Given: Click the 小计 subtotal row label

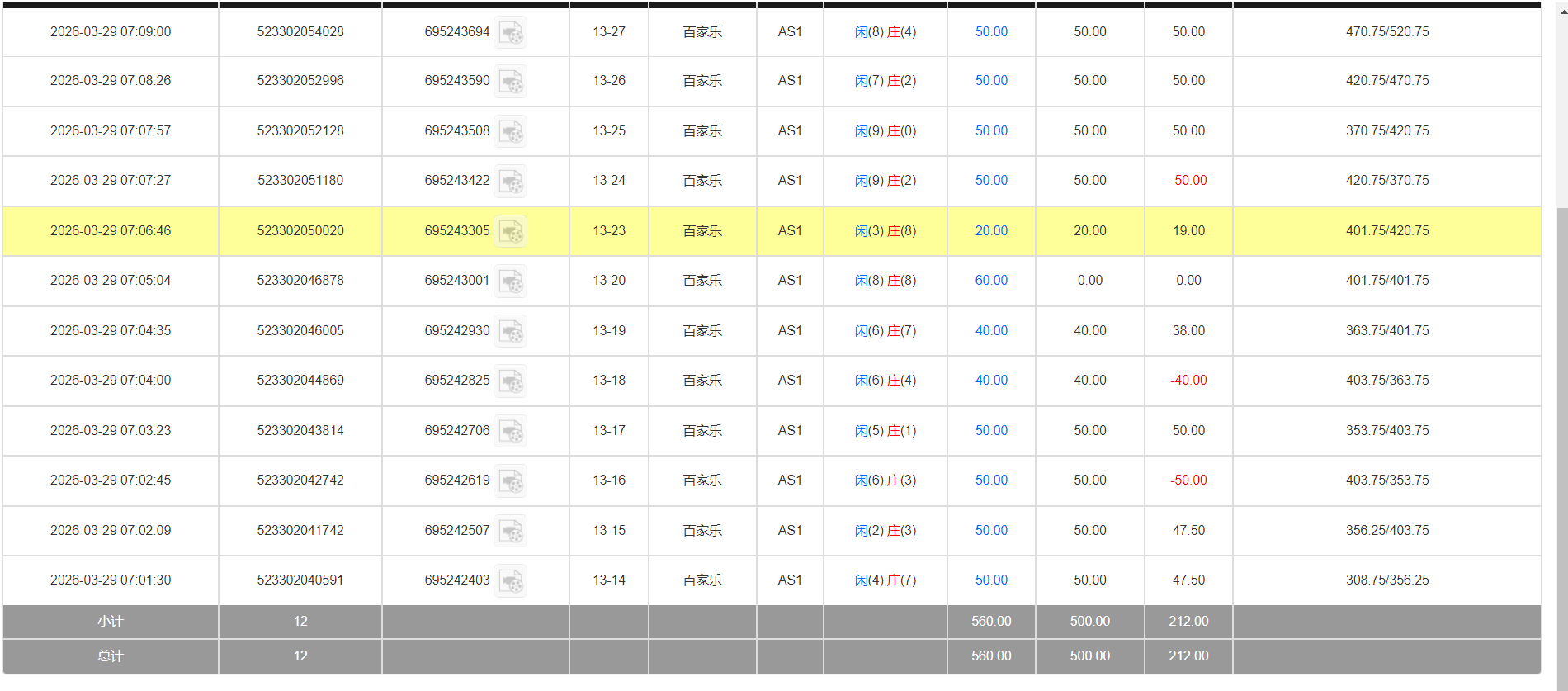Looking at the screenshot, I should (x=111, y=622).
